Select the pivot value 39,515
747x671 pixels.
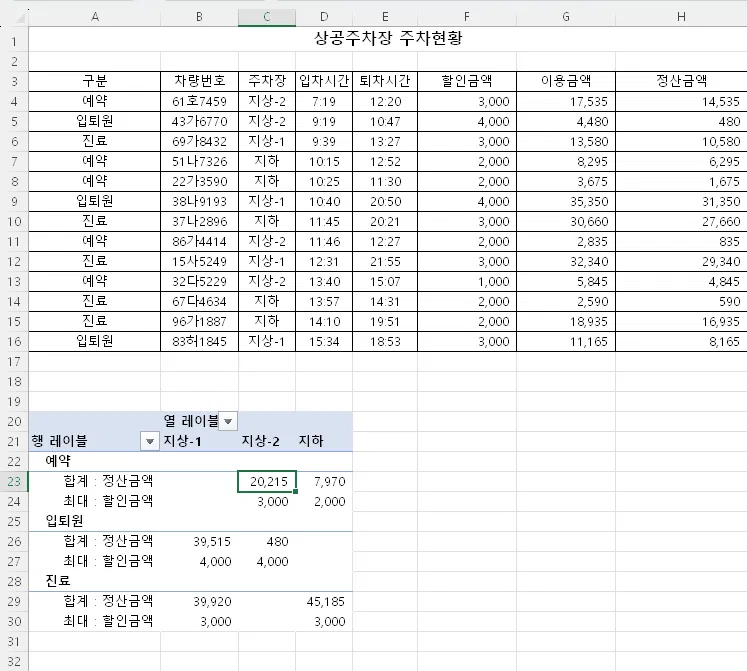point(200,541)
